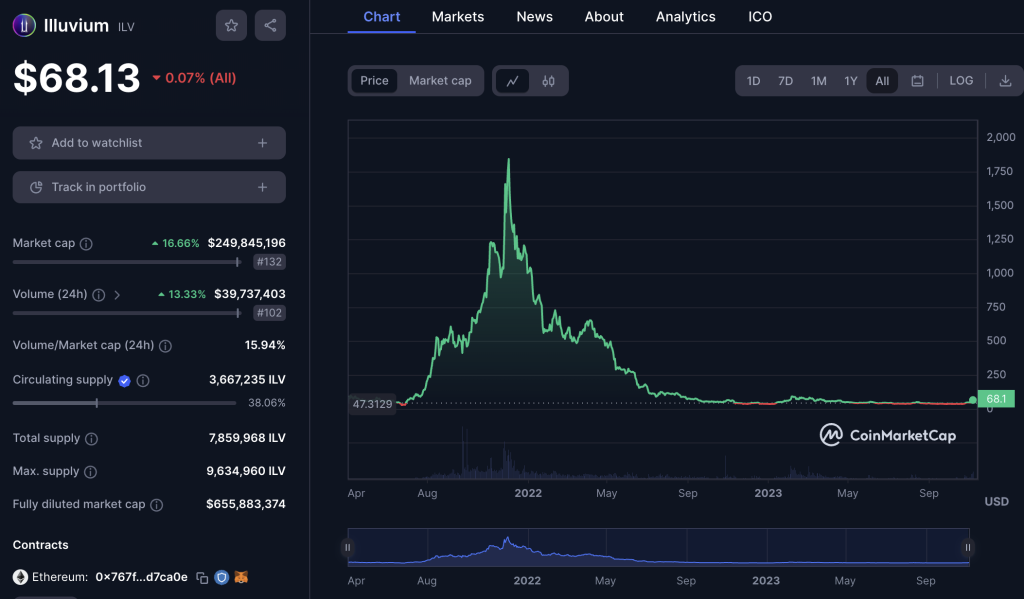Click the 3,667,235 ILV circulating supply value
Screen dimensions: 1024x599
(247, 380)
